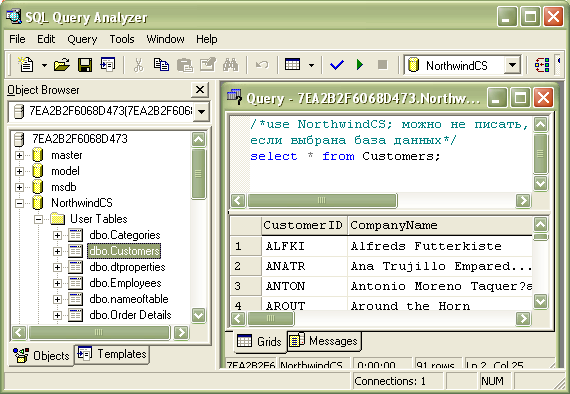Expand the msdb database node
This screenshot has width=570, height=394.
(19, 187)
